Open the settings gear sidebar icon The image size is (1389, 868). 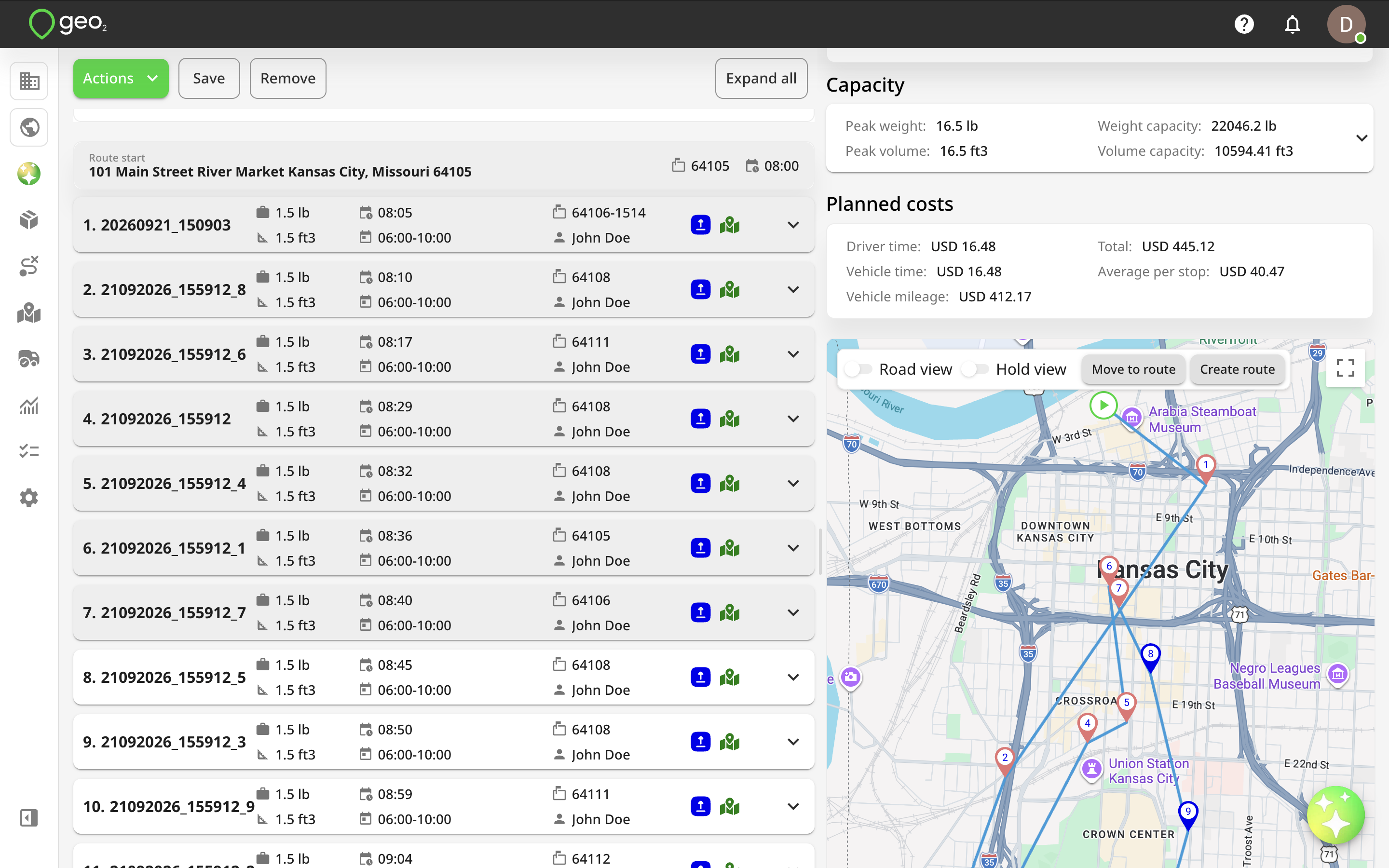29,498
